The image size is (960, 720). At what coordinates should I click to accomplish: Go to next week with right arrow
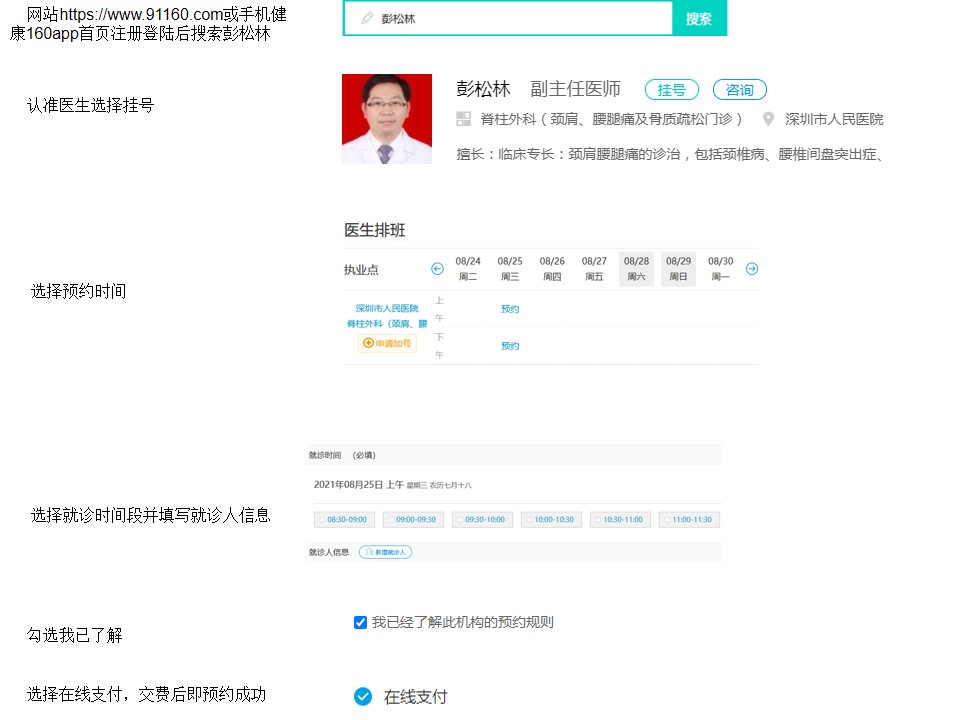[x=752, y=269]
